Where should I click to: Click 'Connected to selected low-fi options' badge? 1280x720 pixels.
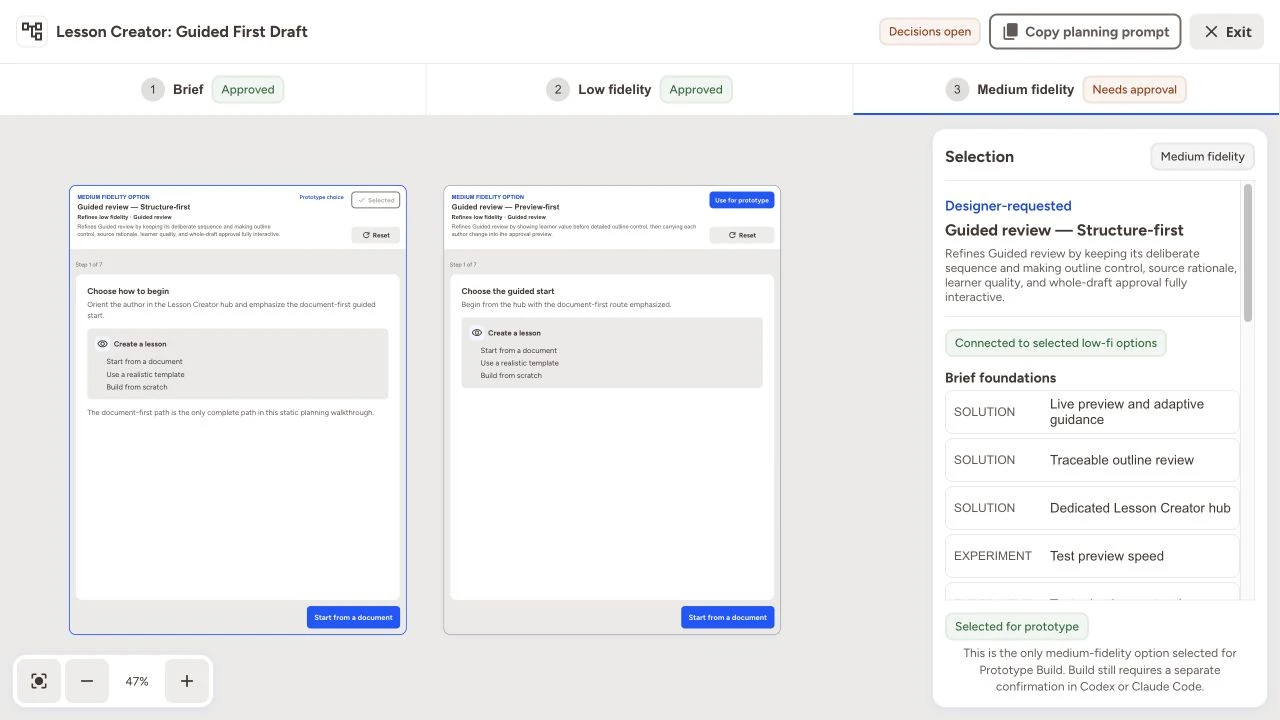tap(1056, 343)
